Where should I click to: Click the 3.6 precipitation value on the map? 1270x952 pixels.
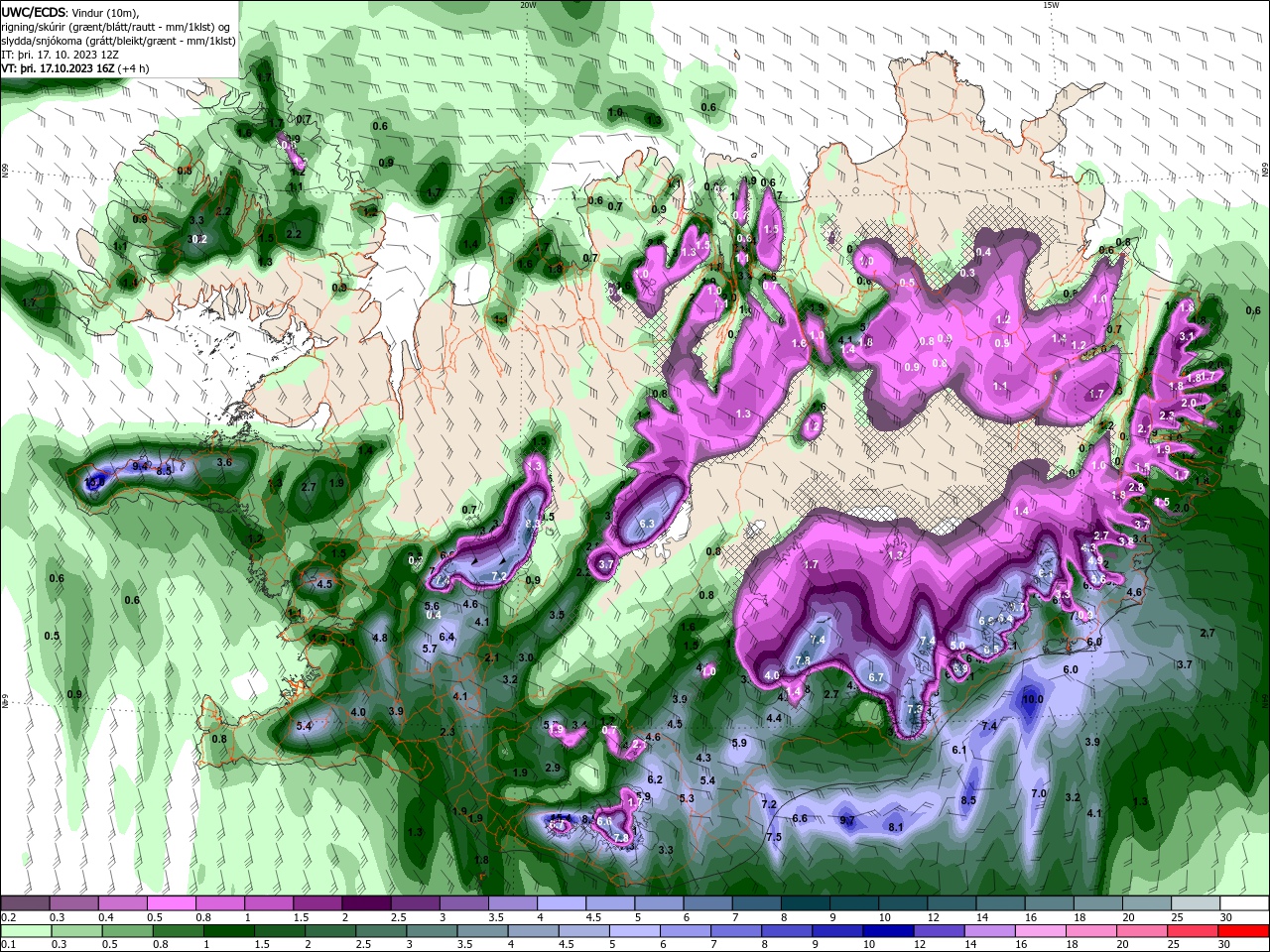point(224,462)
